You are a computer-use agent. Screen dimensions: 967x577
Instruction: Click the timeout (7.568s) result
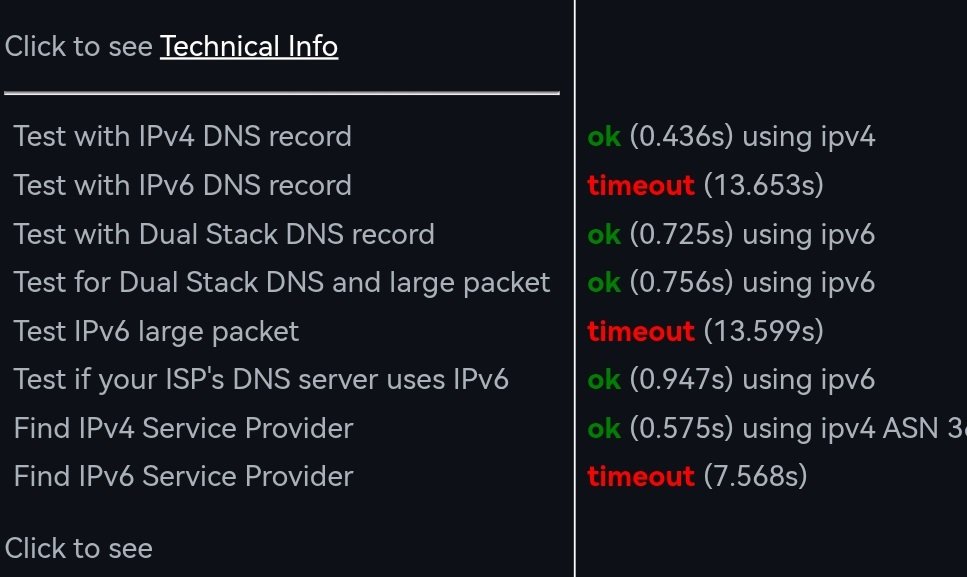[x=697, y=477]
